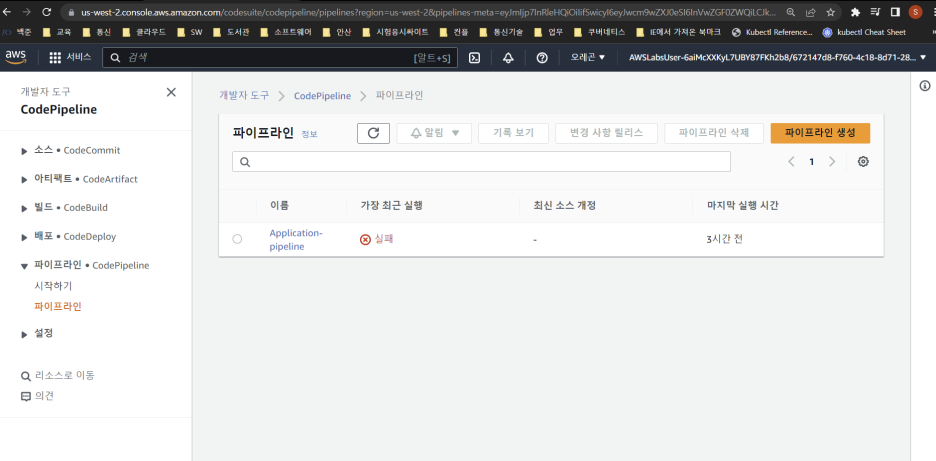Open 리소스로 이동 search
This screenshot has width=936, height=461.
tap(58, 376)
